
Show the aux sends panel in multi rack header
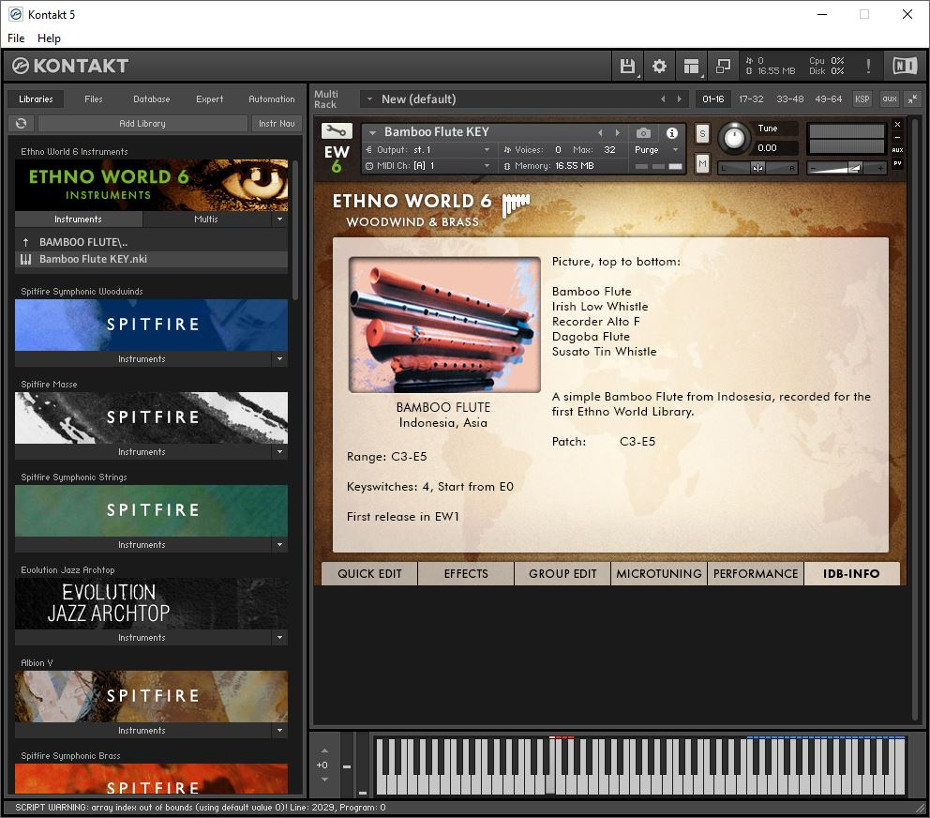click(889, 99)
